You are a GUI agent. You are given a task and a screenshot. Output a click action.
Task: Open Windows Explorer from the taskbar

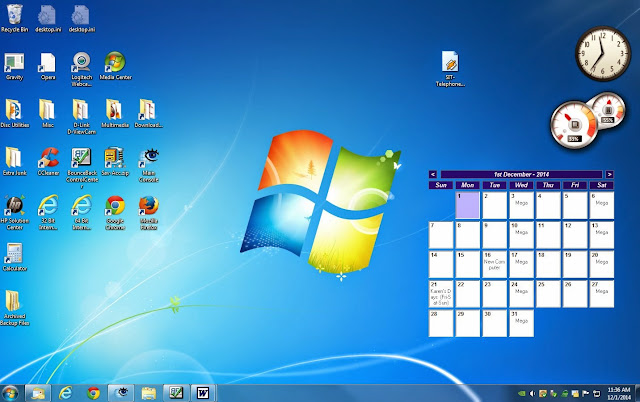click(38, 393)
